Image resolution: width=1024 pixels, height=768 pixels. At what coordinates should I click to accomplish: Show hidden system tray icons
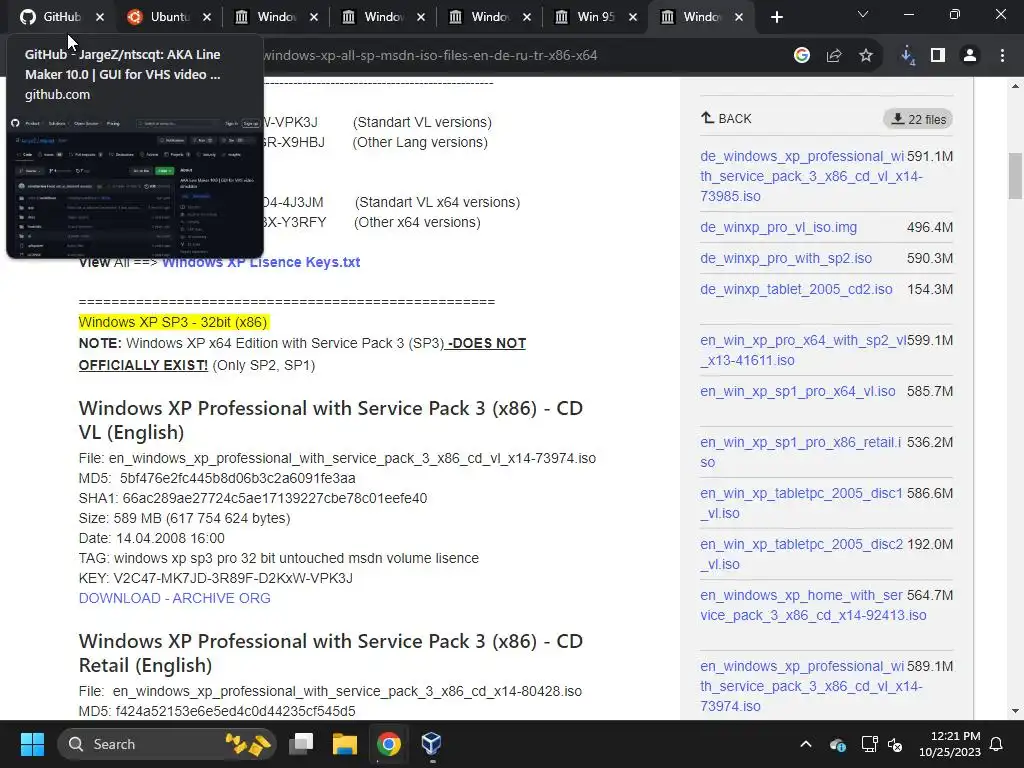tap(806, 744)
